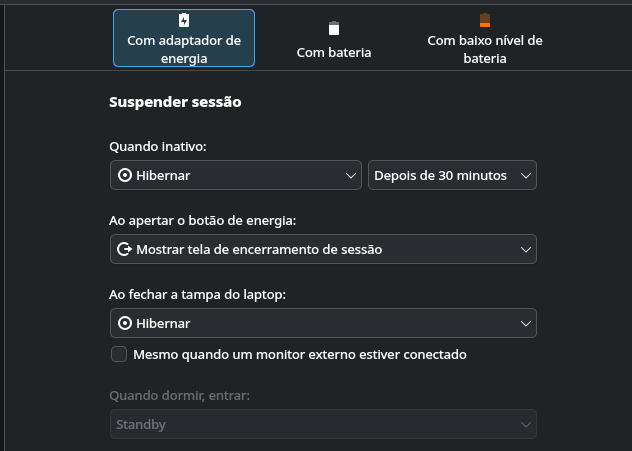Click the hibernate icon in the "Quando inativo" dropdown

click(x=125, y=176)
